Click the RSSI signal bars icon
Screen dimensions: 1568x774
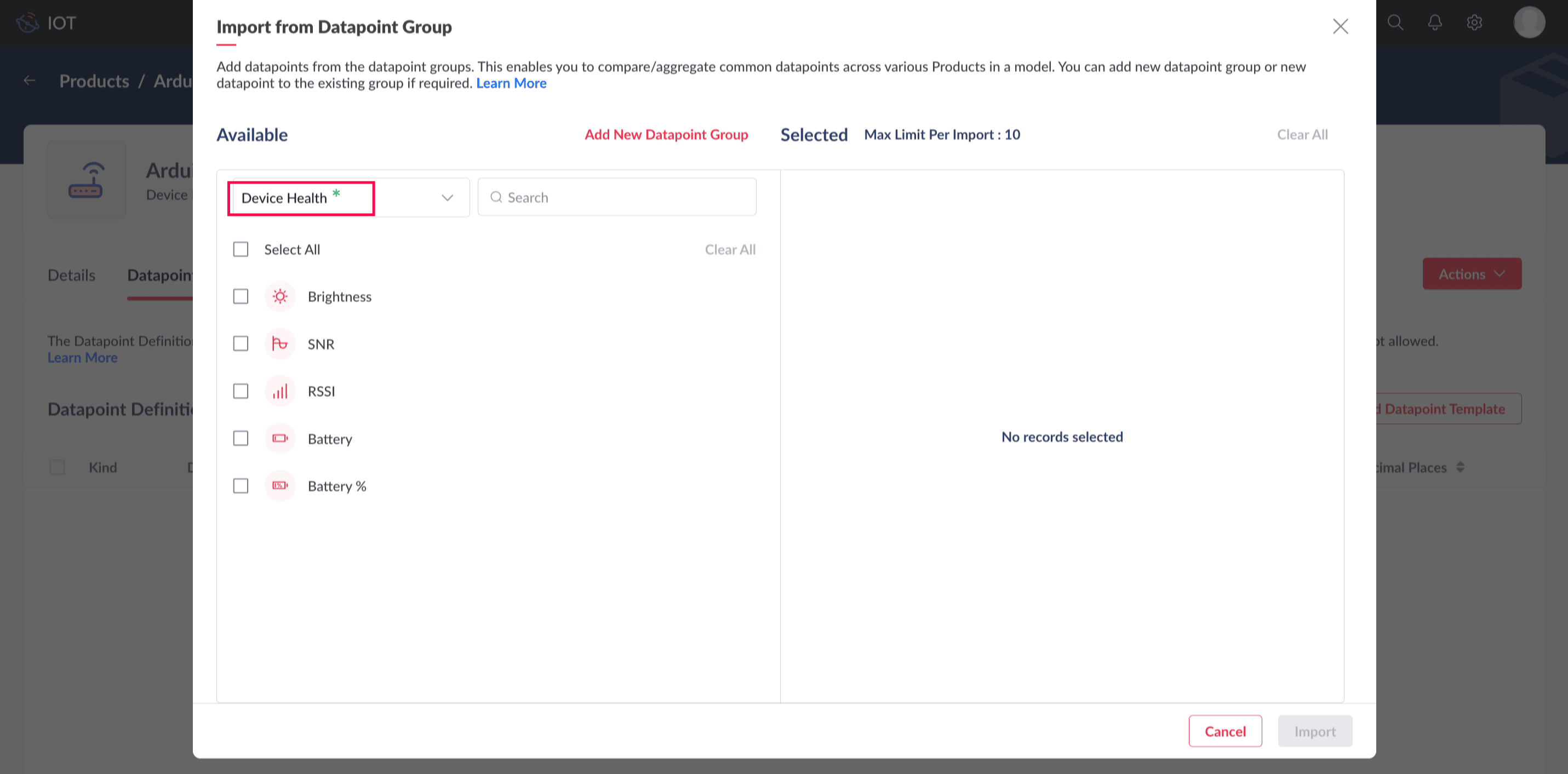[x=279, y=391]
